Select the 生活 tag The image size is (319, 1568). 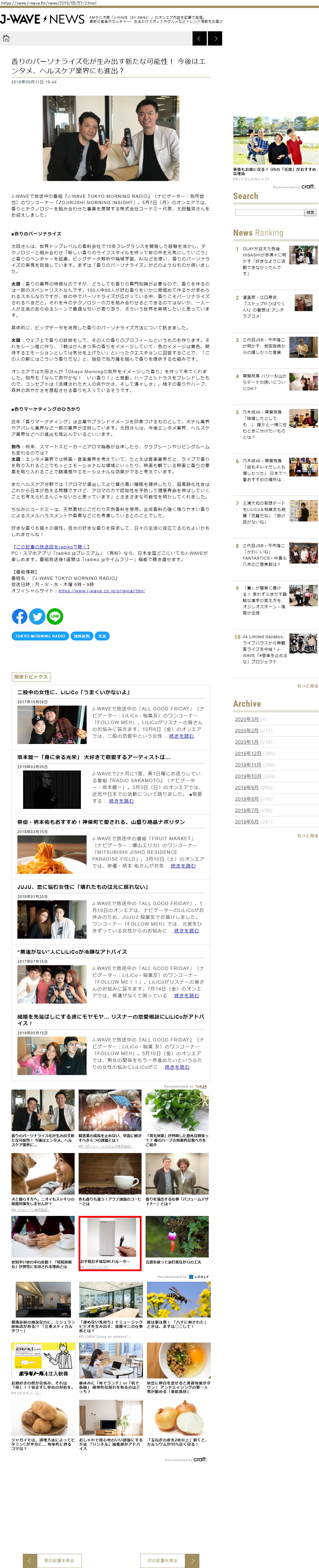pyautogui.click(x=102, y=636)
